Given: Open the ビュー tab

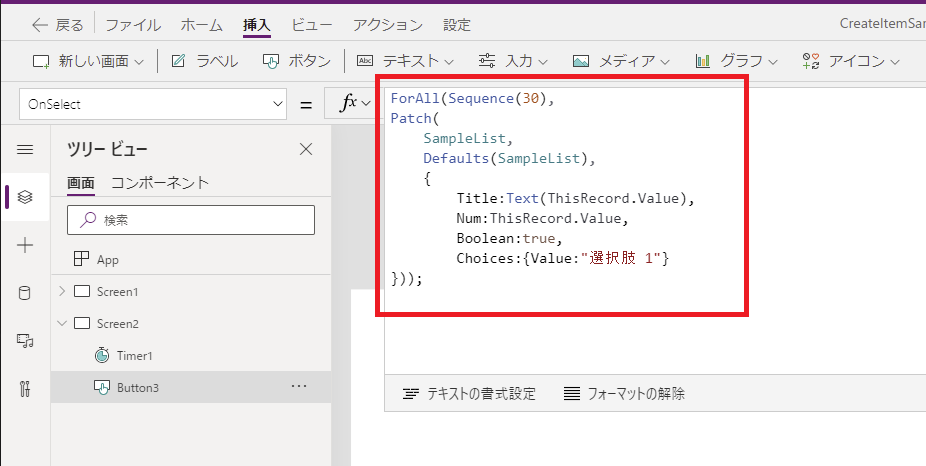Looking at the screenshot, I should (x=312, y=25).
